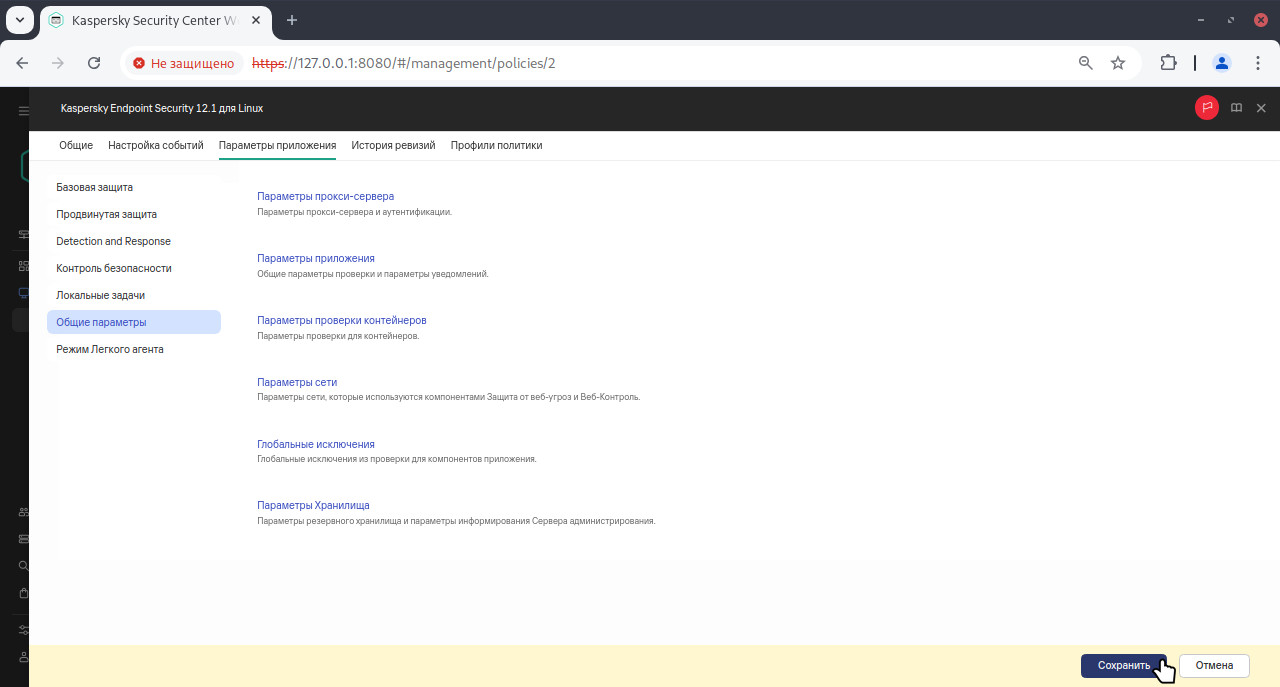Click the Сохранить button
Screen dimensions: 1280x687
coord(1124,666)
